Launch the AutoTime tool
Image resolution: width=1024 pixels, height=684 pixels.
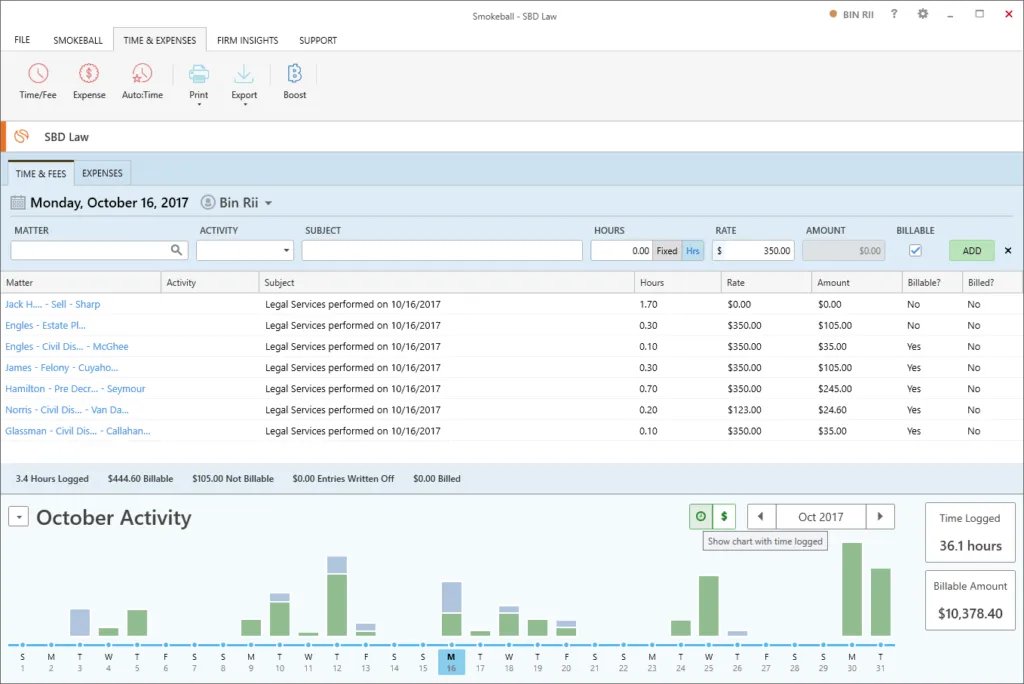pos(141,80)
